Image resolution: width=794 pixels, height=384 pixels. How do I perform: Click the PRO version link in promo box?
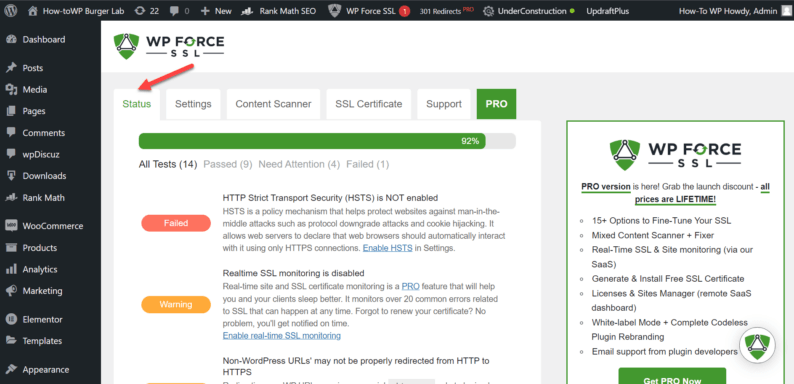coord(606,186)
